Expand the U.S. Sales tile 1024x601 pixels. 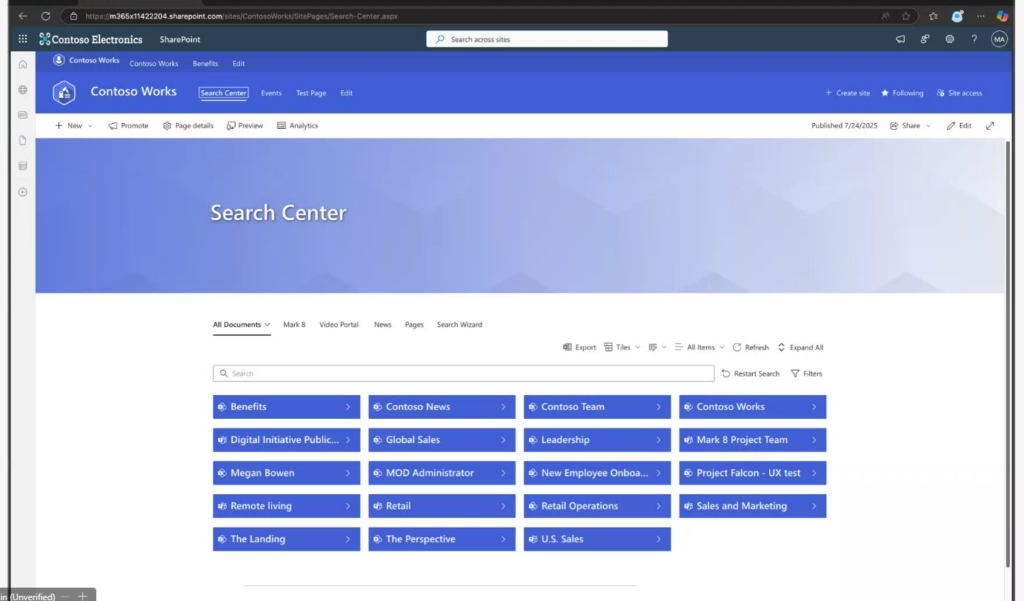658,540
